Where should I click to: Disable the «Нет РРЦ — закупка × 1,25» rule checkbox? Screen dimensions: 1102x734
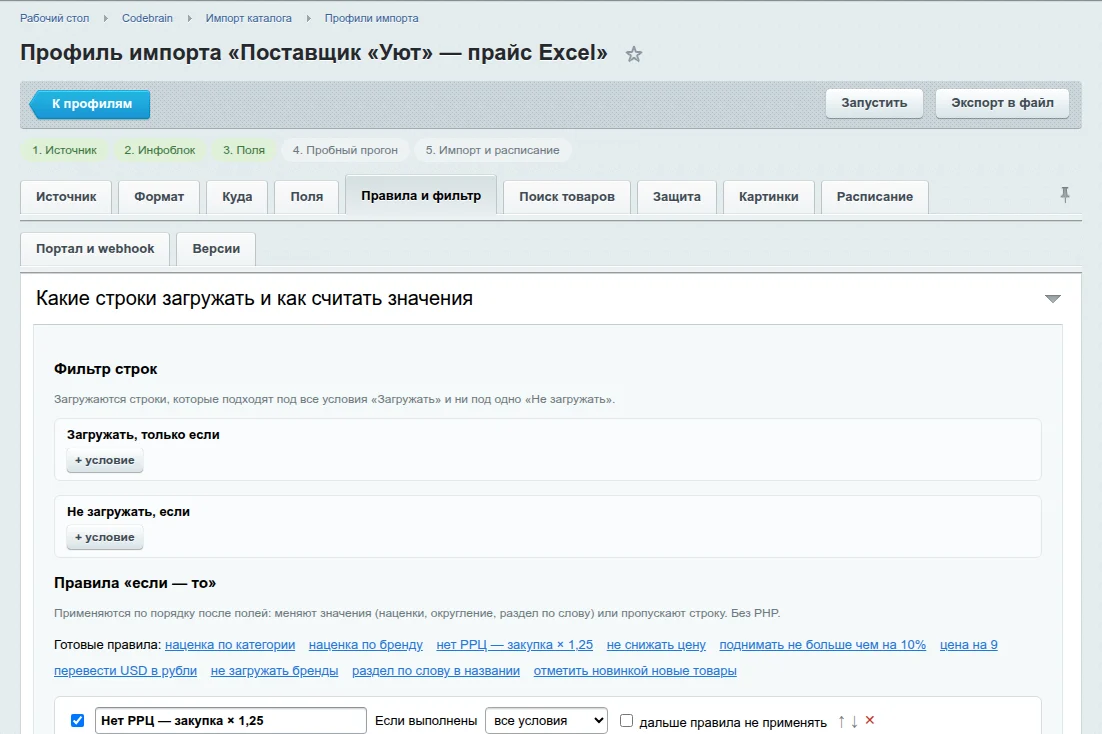click(77, 721)
